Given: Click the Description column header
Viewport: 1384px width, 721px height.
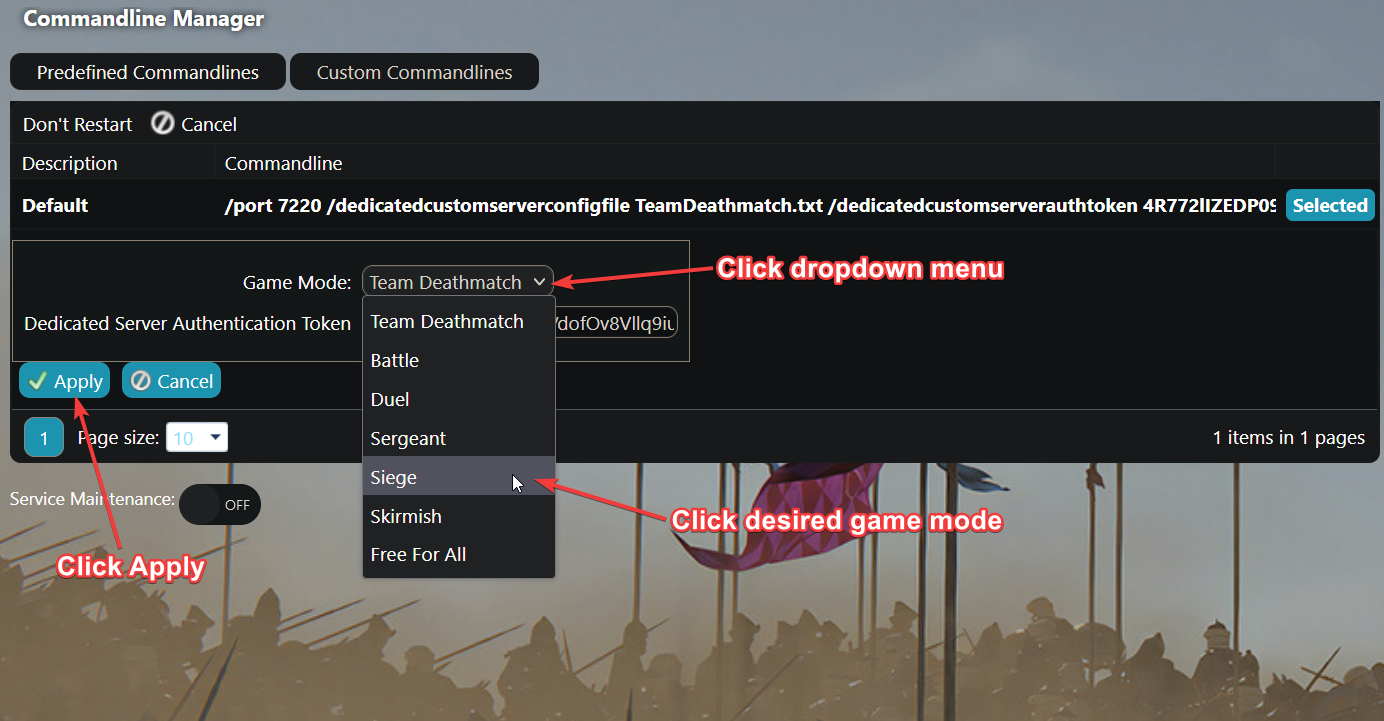Looking at the screenshot, I should click(70, 163).
